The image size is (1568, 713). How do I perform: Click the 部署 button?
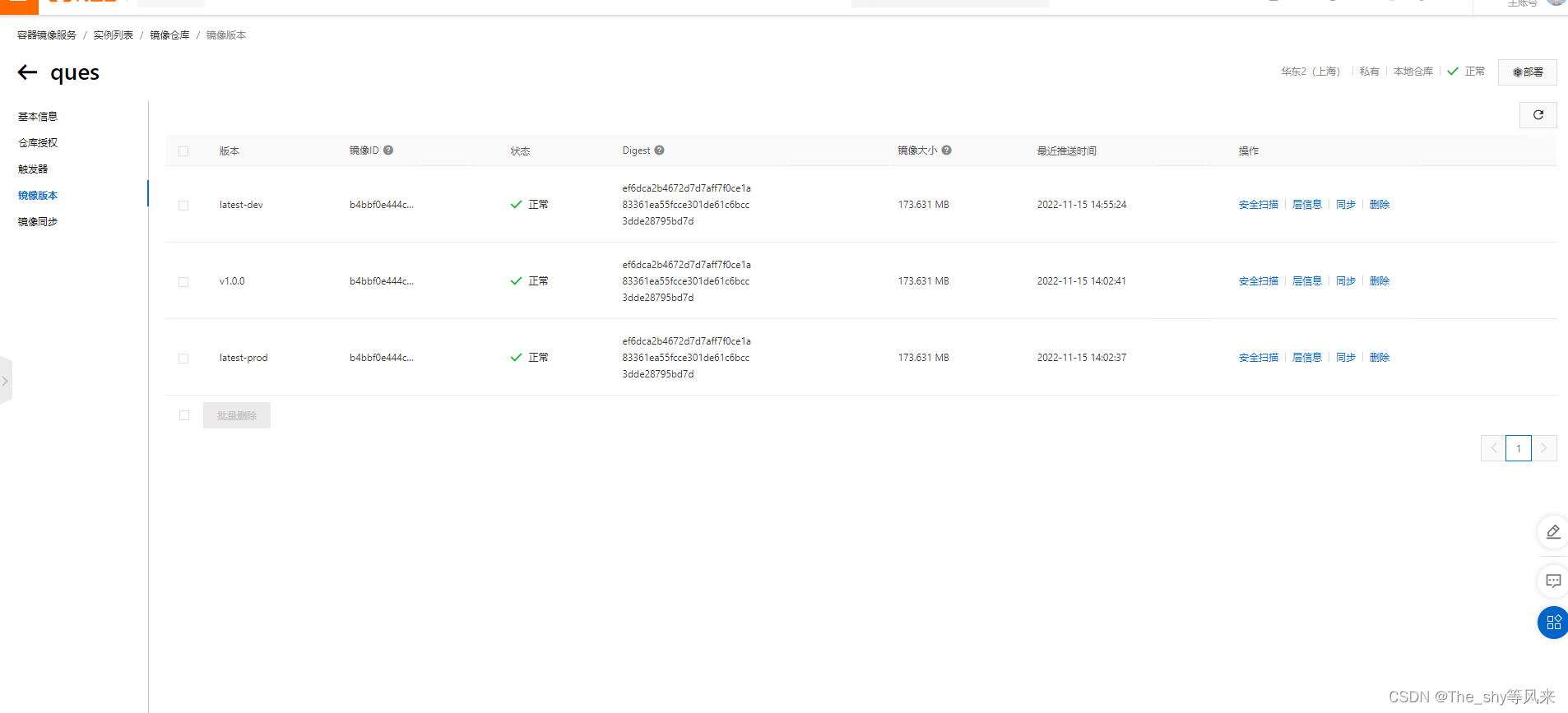click(1527, 72)
